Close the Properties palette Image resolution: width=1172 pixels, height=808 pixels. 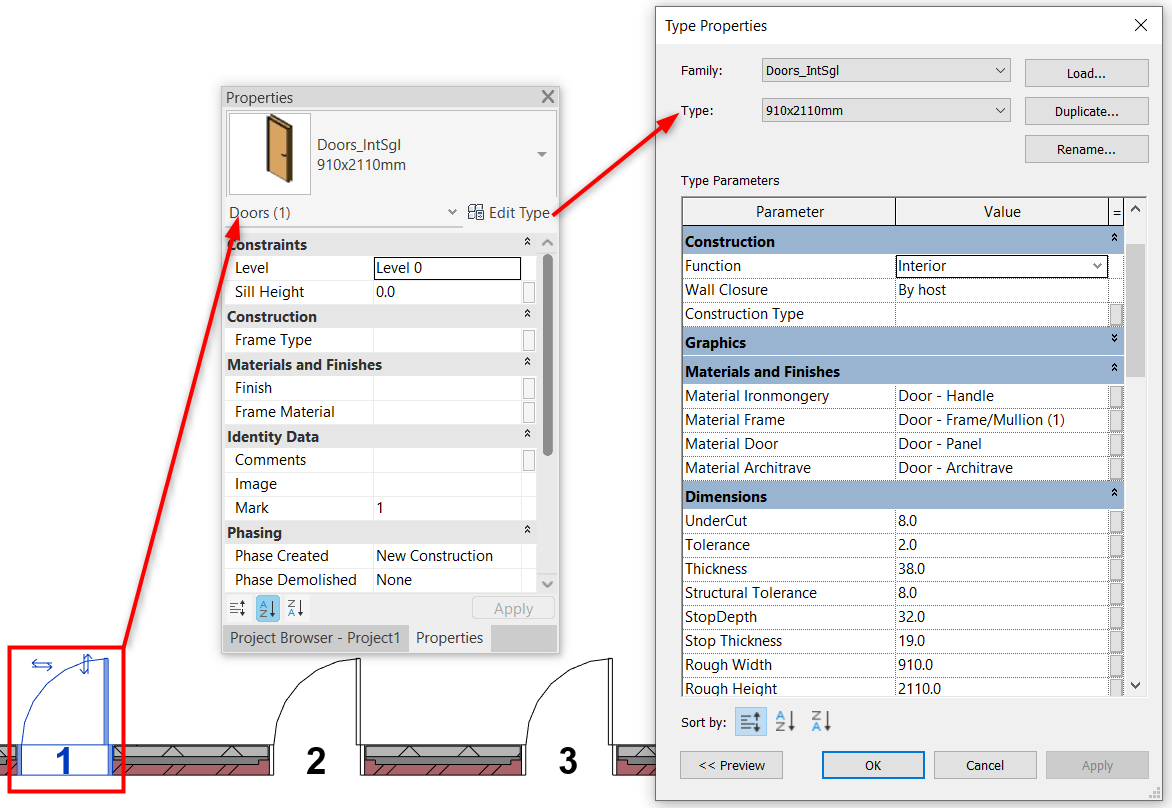[x=547, y=97]
